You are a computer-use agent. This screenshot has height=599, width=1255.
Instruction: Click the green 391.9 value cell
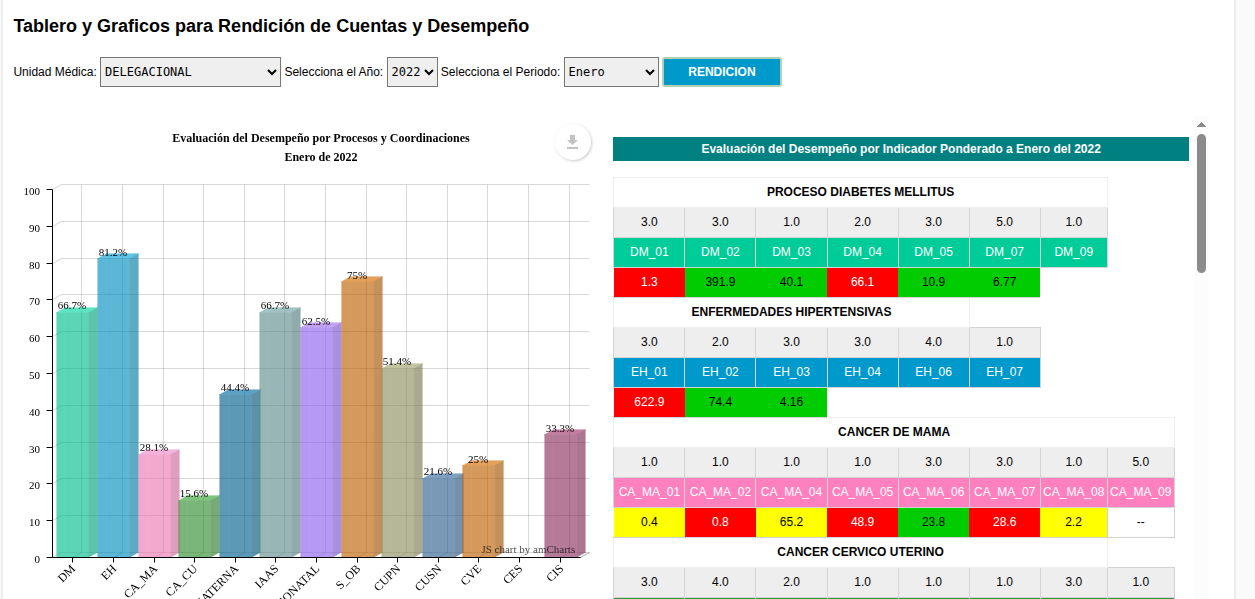click(x=720, y=282)
